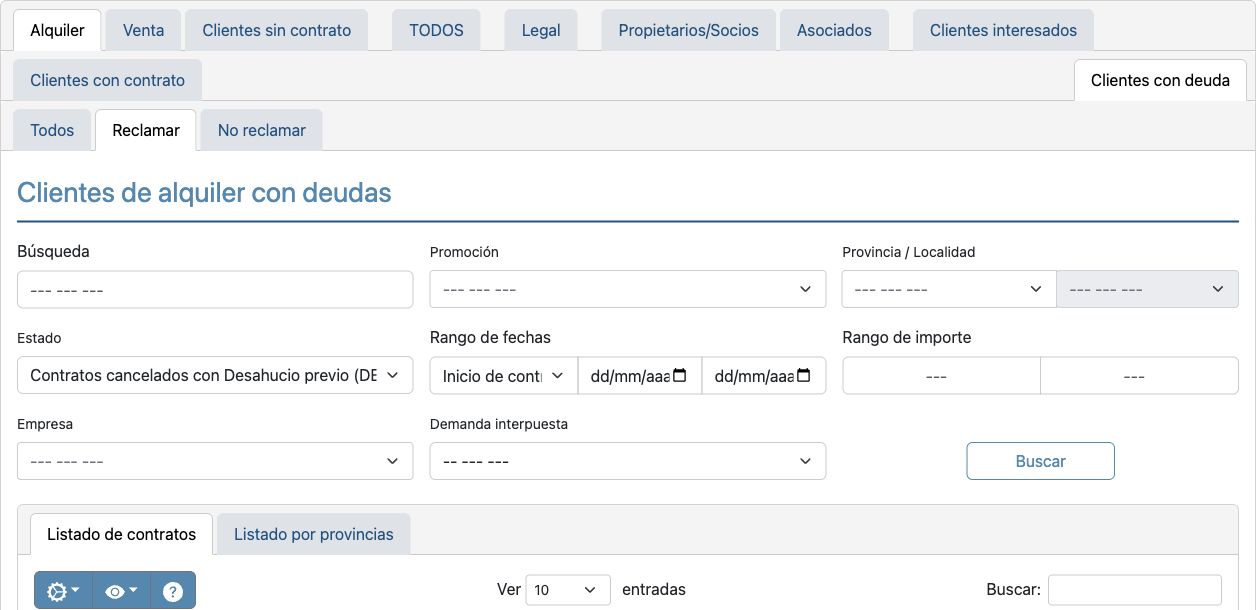Open the gear settings menu button
The height and width of the screenshot is (610, 1256).
tap(64, 591)
